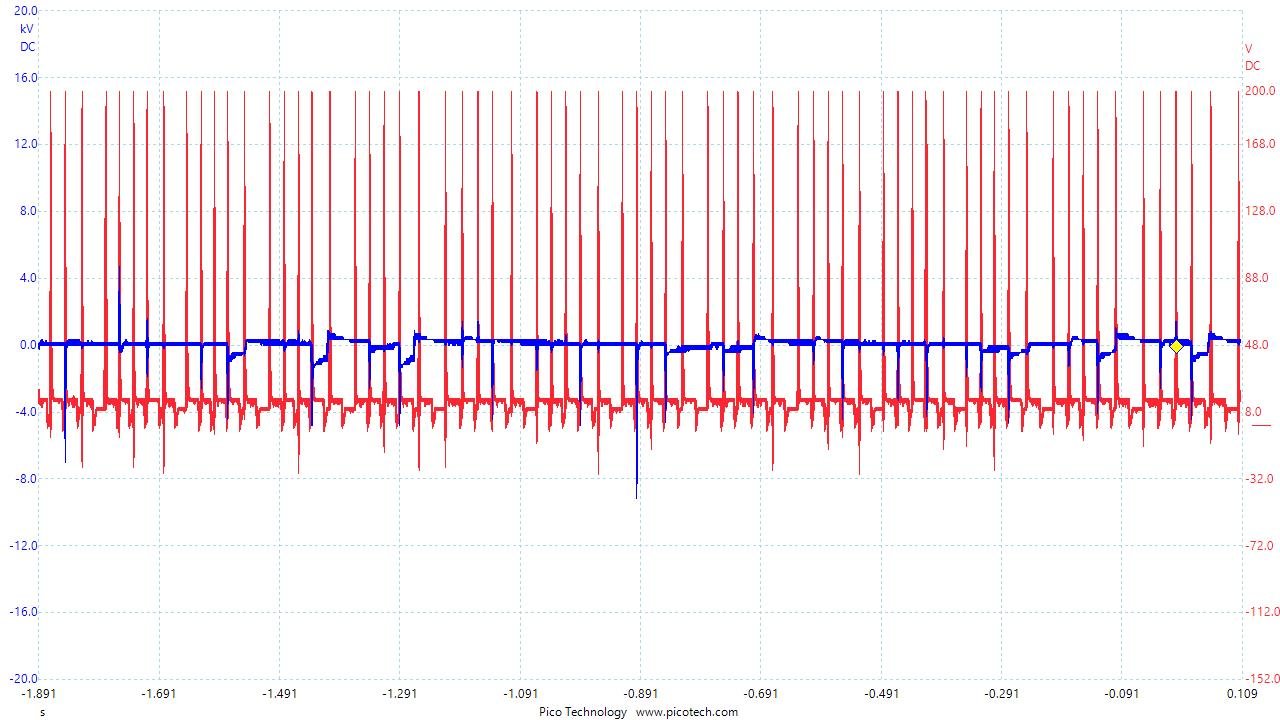
Task: Click the red -112.0 axis value
Action: point(1262,612)
